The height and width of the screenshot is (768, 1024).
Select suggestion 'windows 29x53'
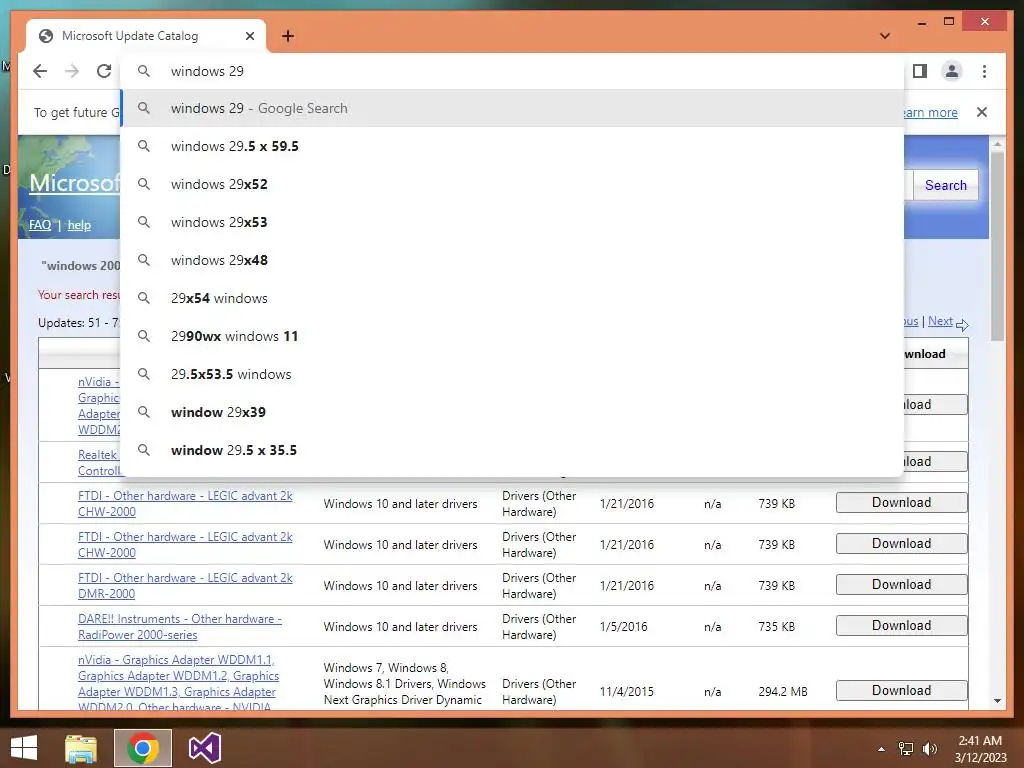[513, 222]
